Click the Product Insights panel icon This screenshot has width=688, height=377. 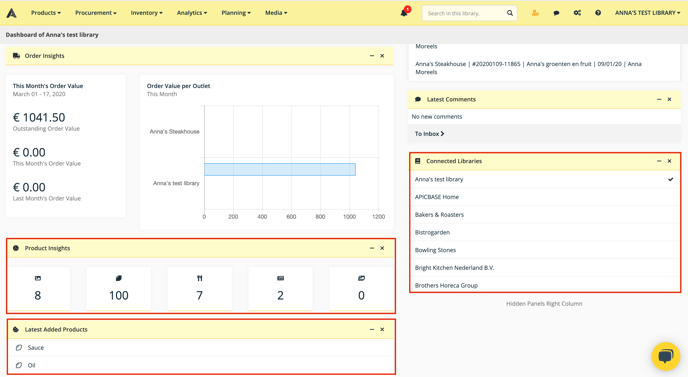(x=16, y=248)
